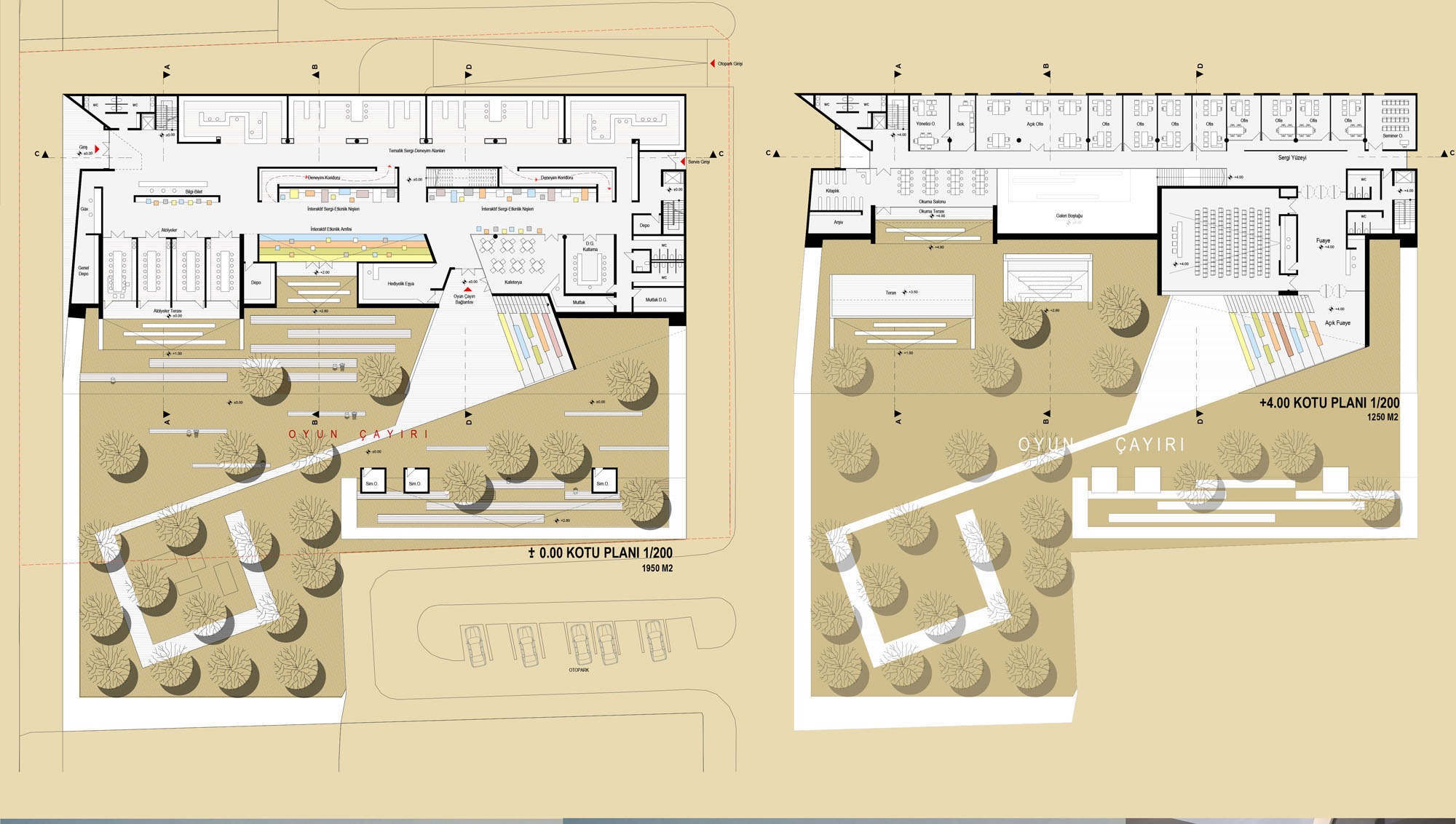Click the Okuma Salonu reading room label
The image size is (1456, 824).
932,202
